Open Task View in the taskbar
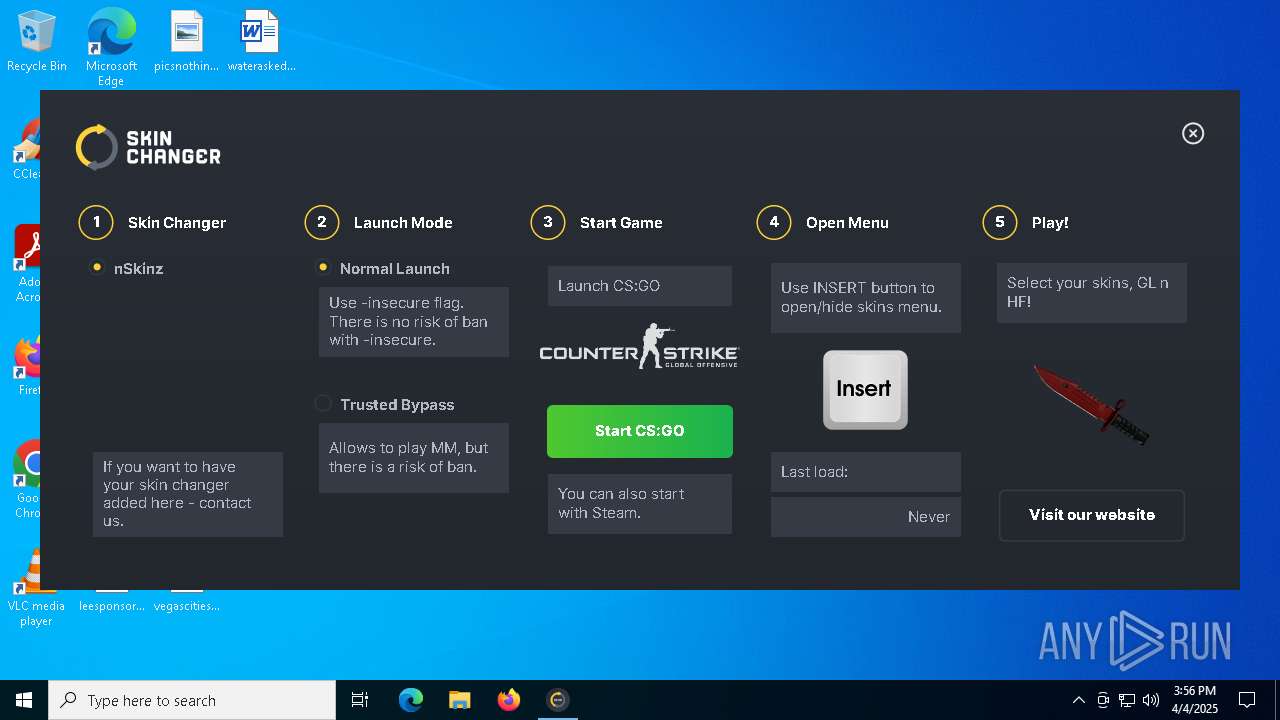Viewport: 1280px width, 720px height. point(360,700)
